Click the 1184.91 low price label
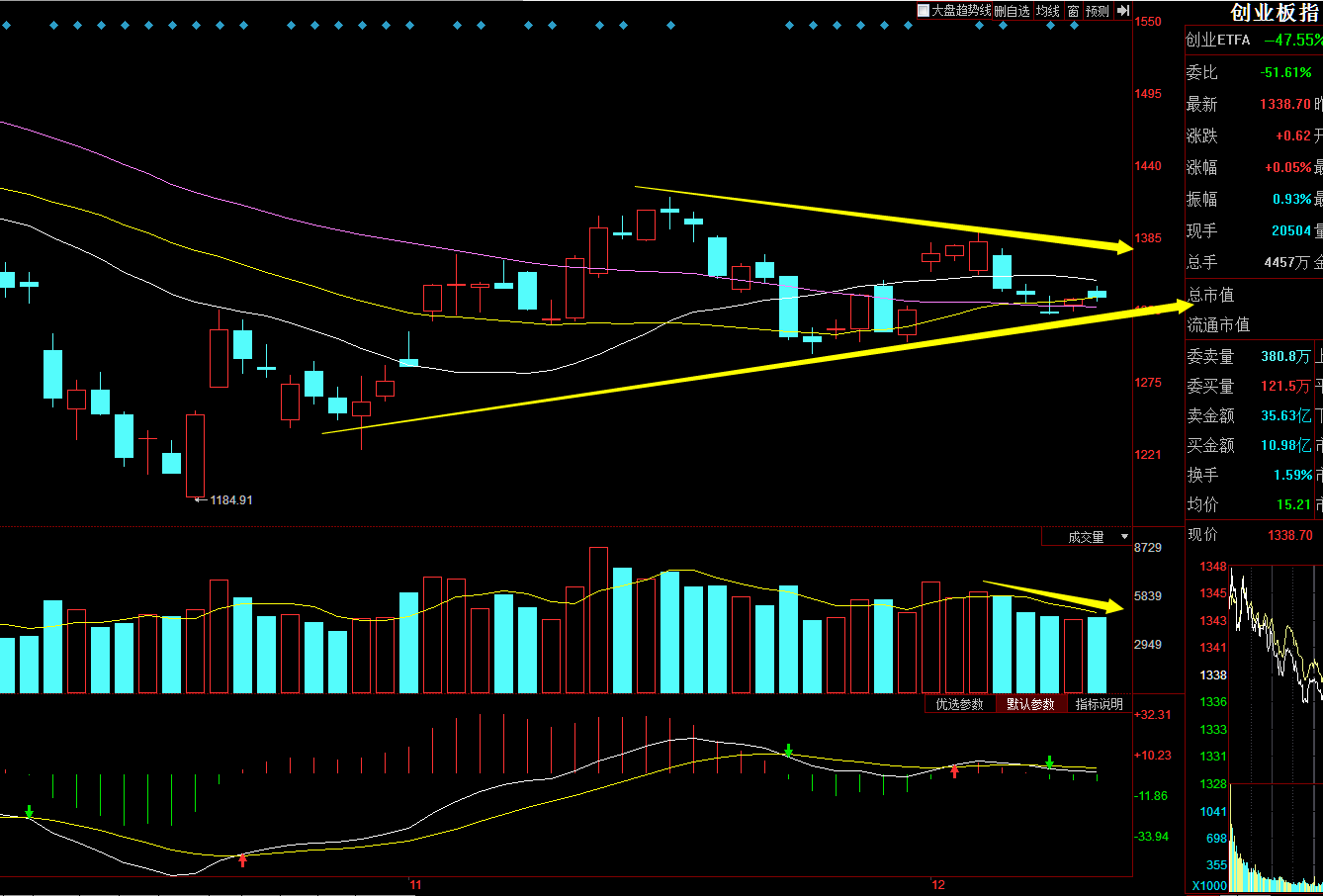 [231, 500]
